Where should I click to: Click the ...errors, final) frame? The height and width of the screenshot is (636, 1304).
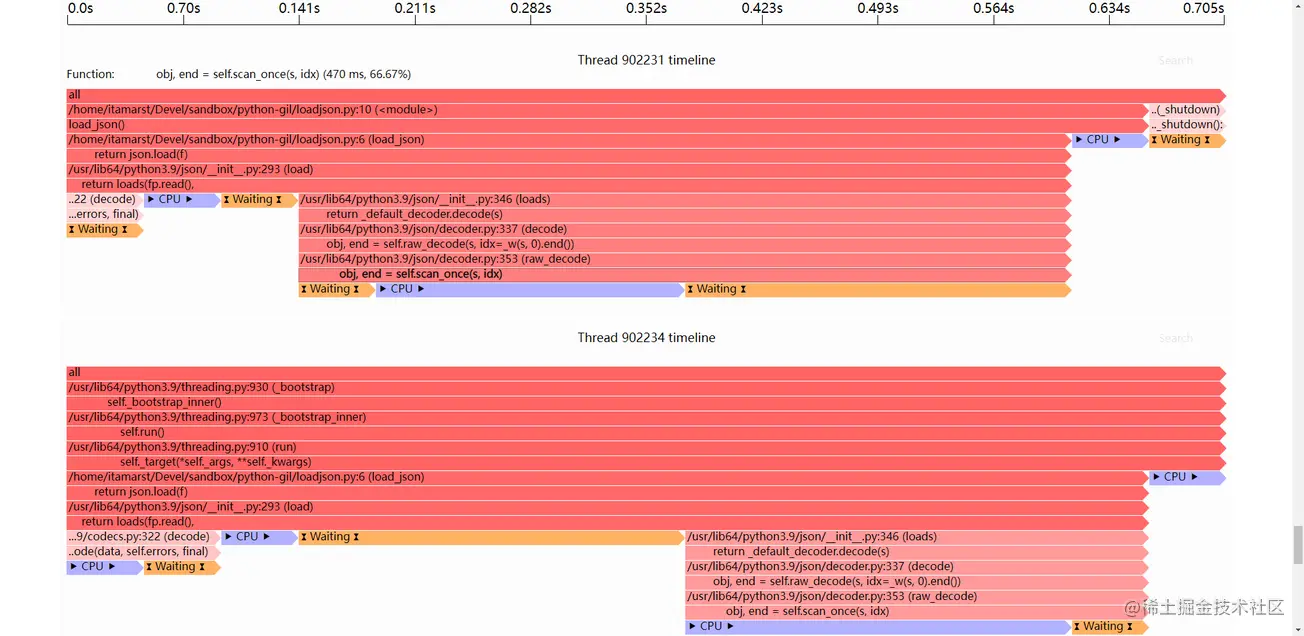pos(104,214)
